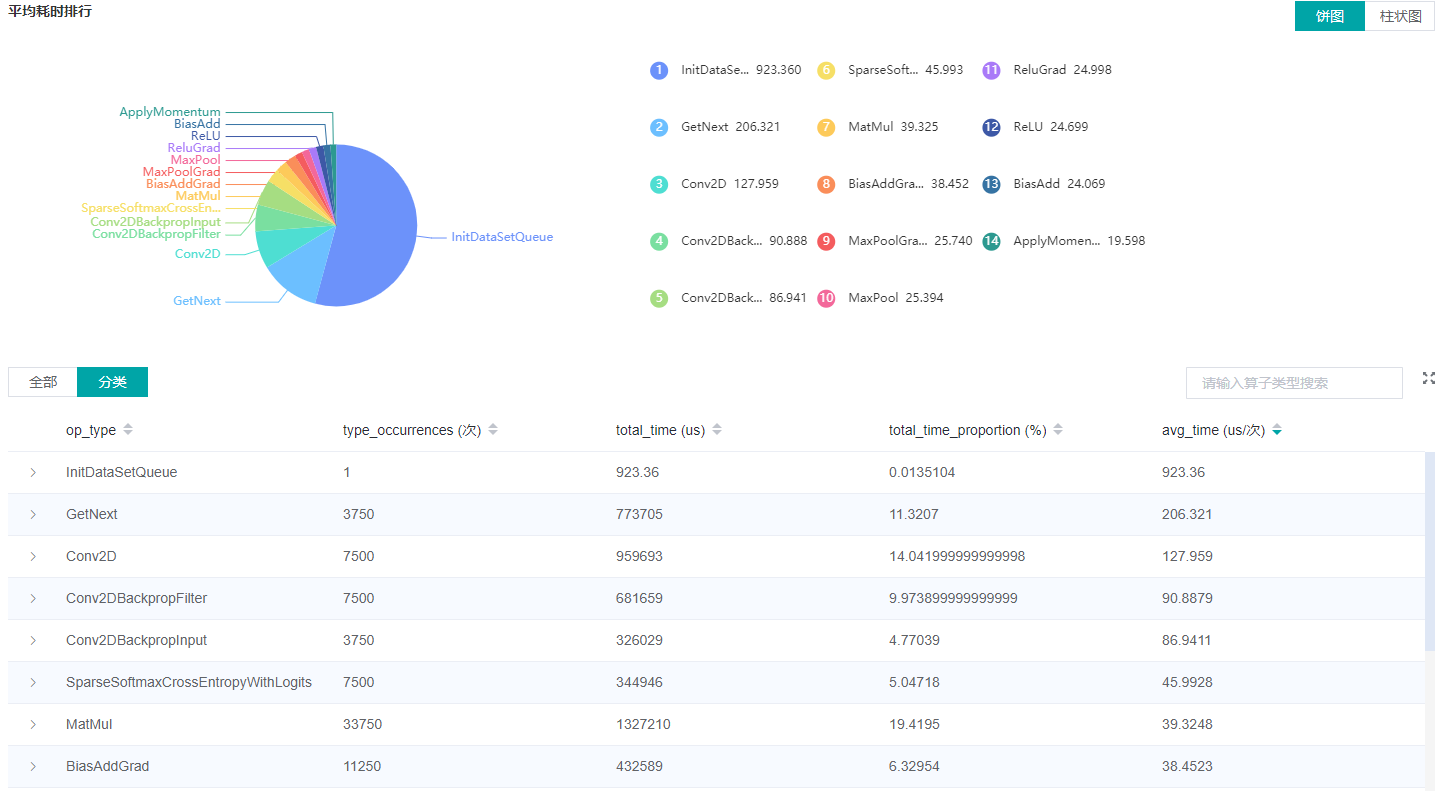Expand the MatMul row chevron

click(x=33, y=724)
